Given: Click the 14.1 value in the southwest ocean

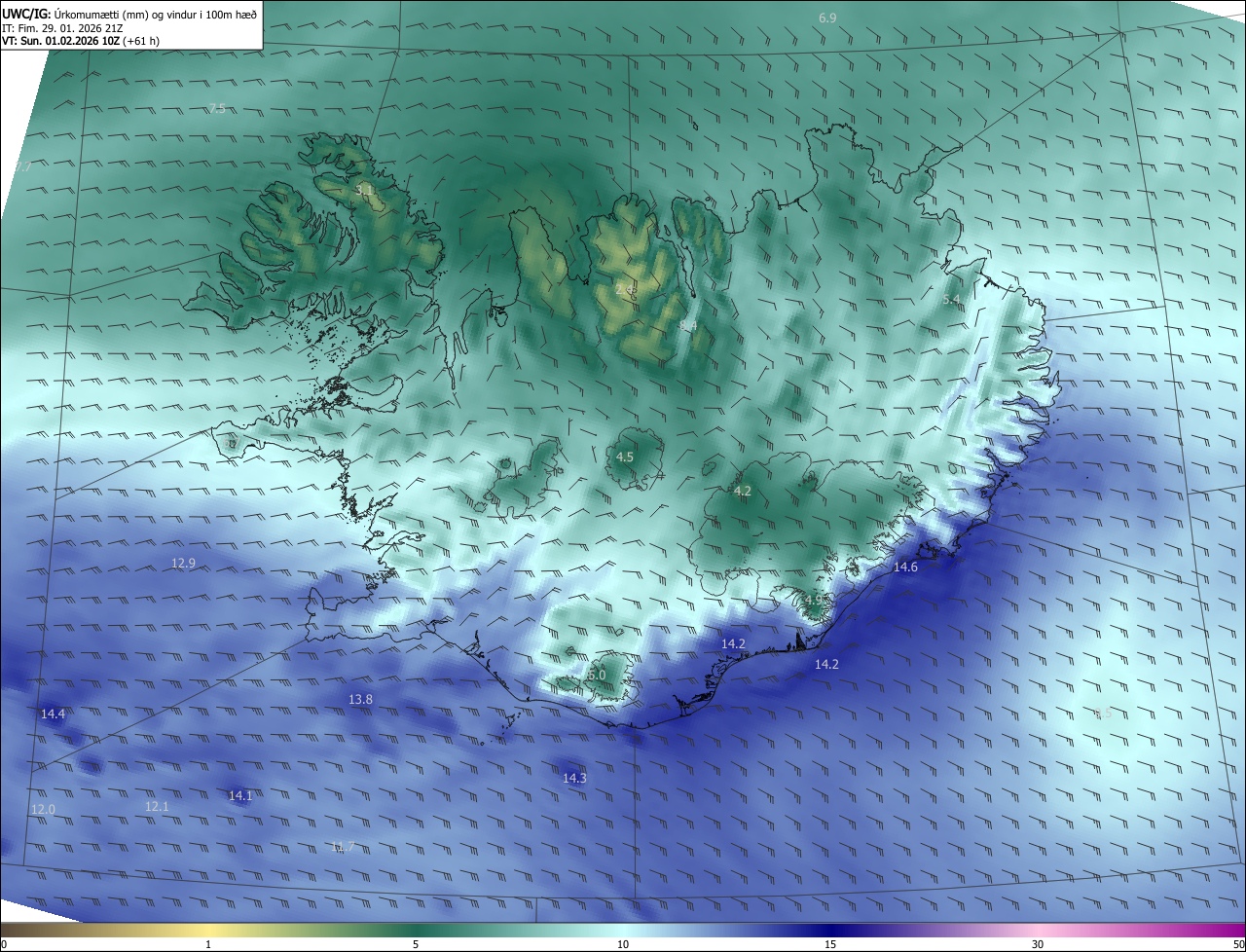Looking at the screenshot, I should (239, 795).
